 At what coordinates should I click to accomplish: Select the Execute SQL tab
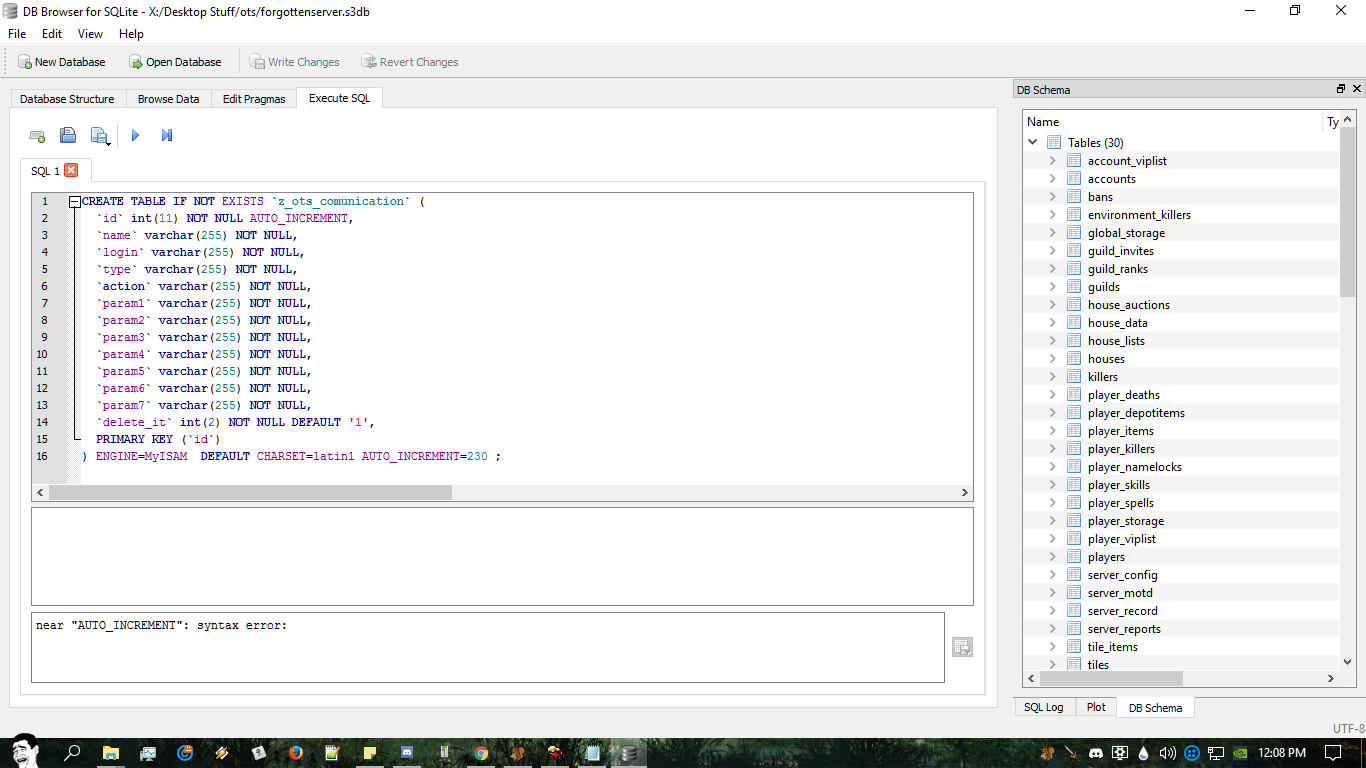(339, 98)
